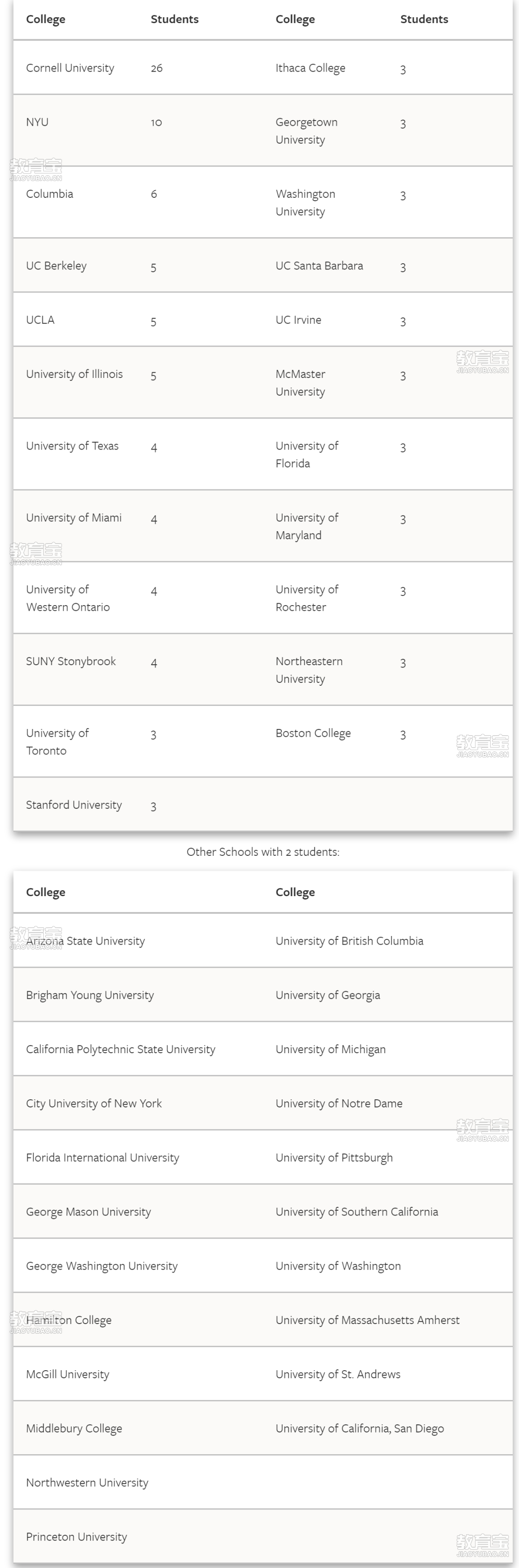Click "Other Schools with 2 students" caption
This screenshot has width=519, height=1568.
[x=262, y=852]
